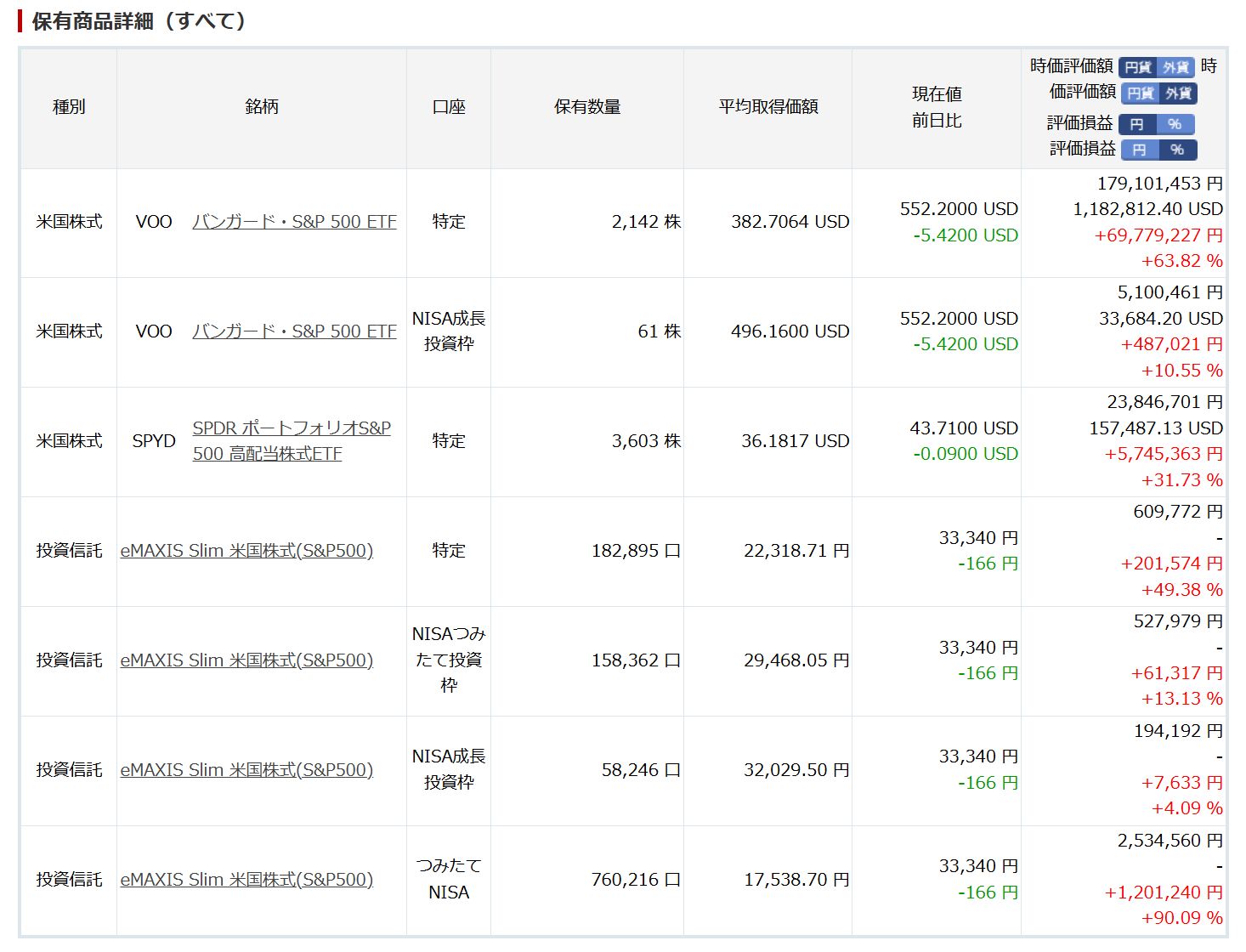Click the 銘柄 column header

tap(262, 107)
